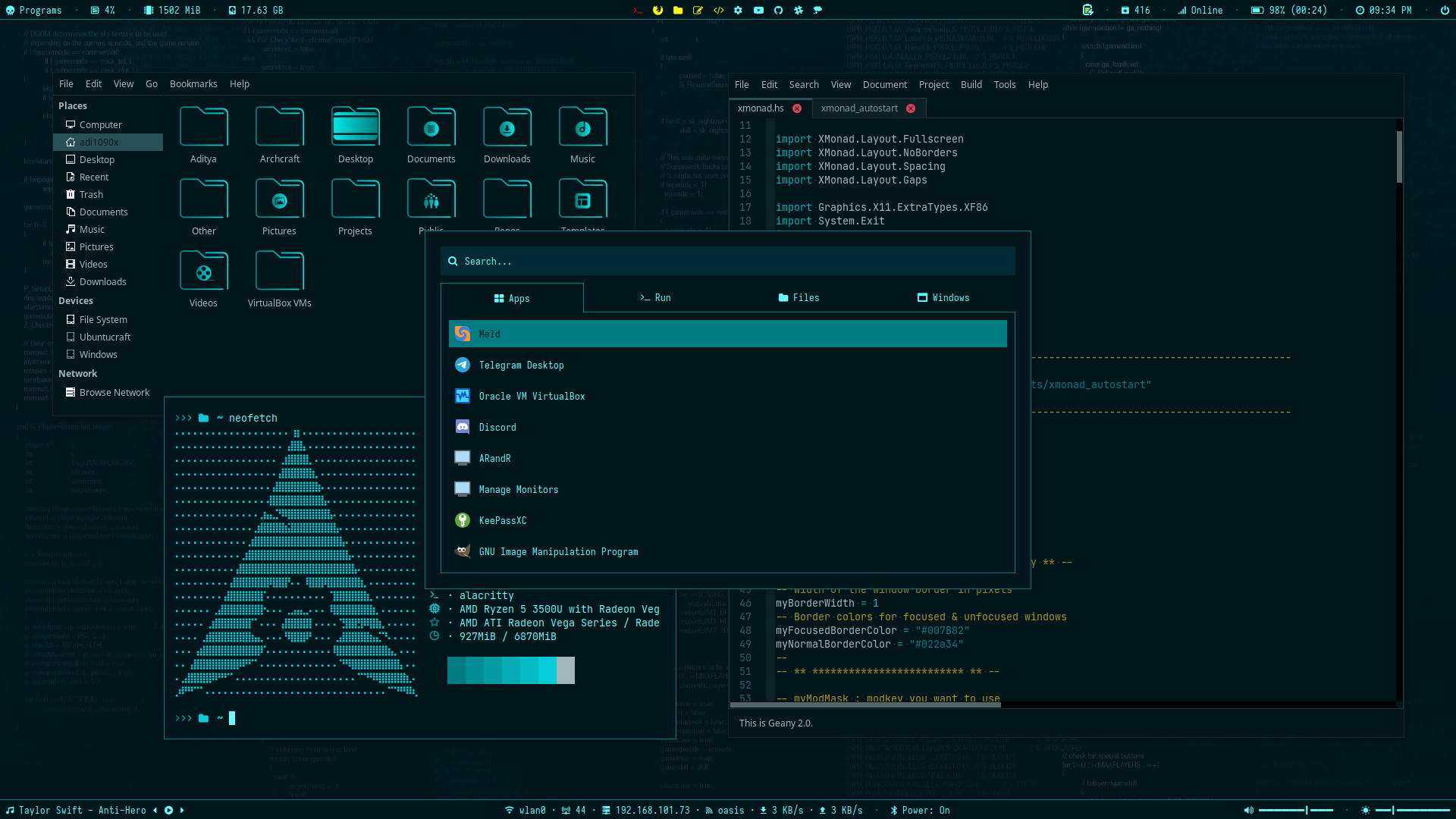Click the GitHub icon in top bar
The width and height of the screenshot is (1456, 819).
coord(778,10)
